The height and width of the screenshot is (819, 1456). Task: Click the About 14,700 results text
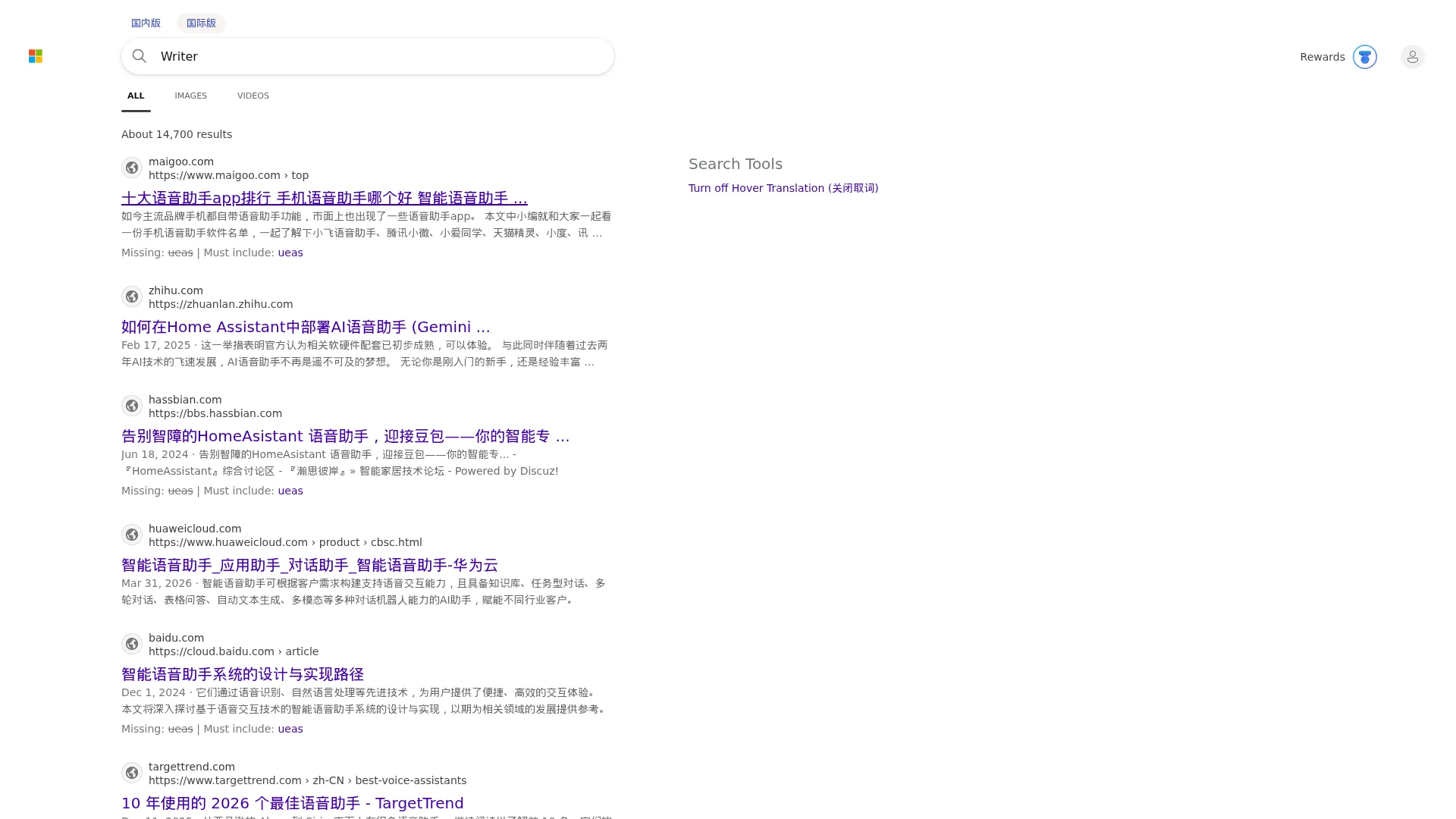click(177, 134)
